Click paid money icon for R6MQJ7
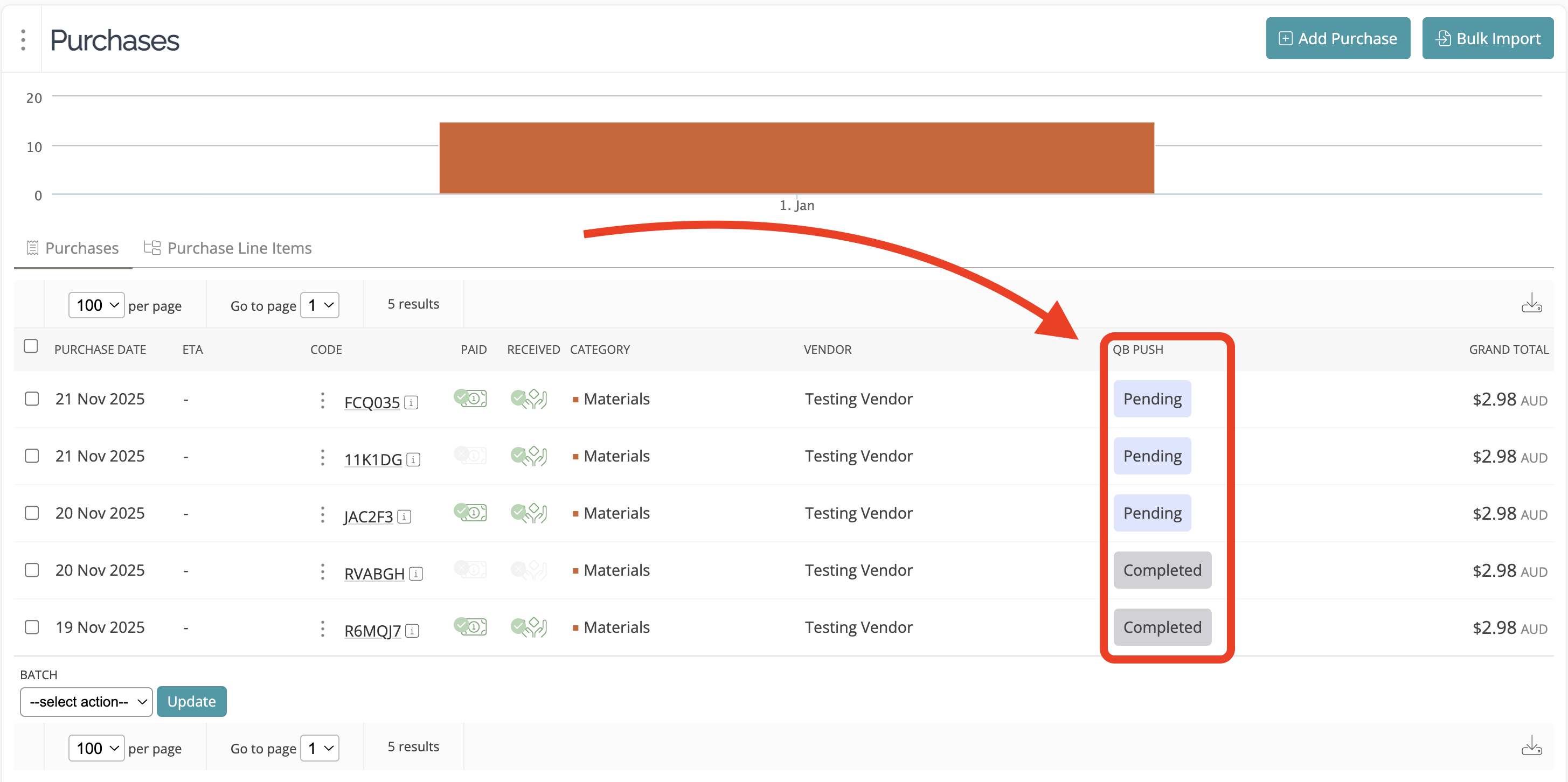The width and height of the screenshot is (1568, 782). (470, 626)
